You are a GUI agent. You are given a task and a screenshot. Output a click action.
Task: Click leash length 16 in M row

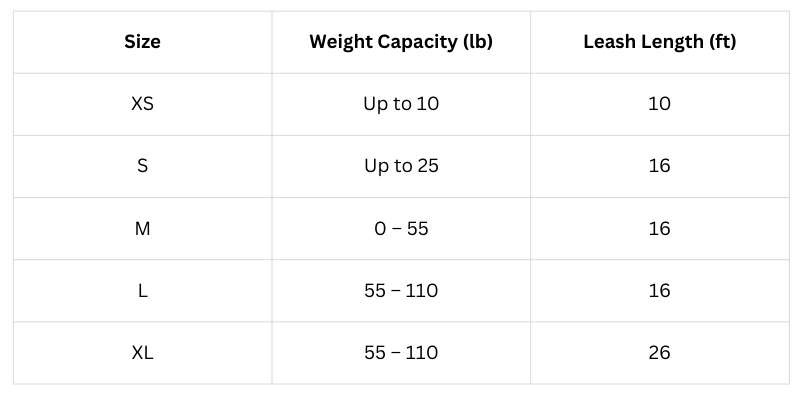click(x=659, y=229)
